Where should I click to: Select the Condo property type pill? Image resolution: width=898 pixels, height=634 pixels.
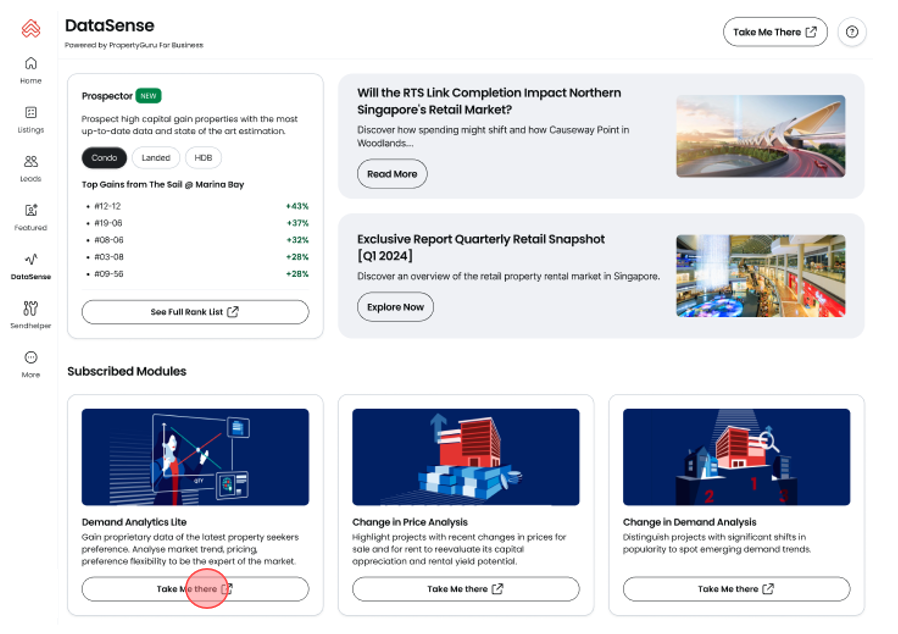pos(104,157)
